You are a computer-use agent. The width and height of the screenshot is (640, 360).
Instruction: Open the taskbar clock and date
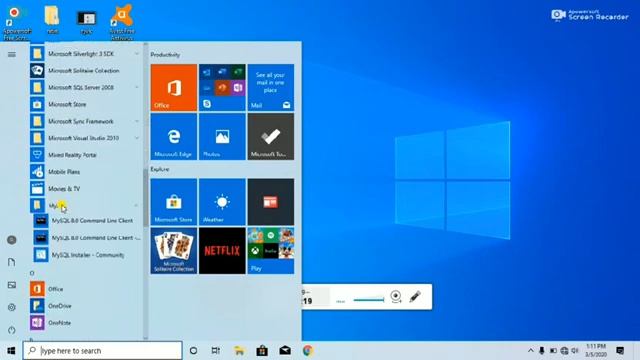[595, 351]
